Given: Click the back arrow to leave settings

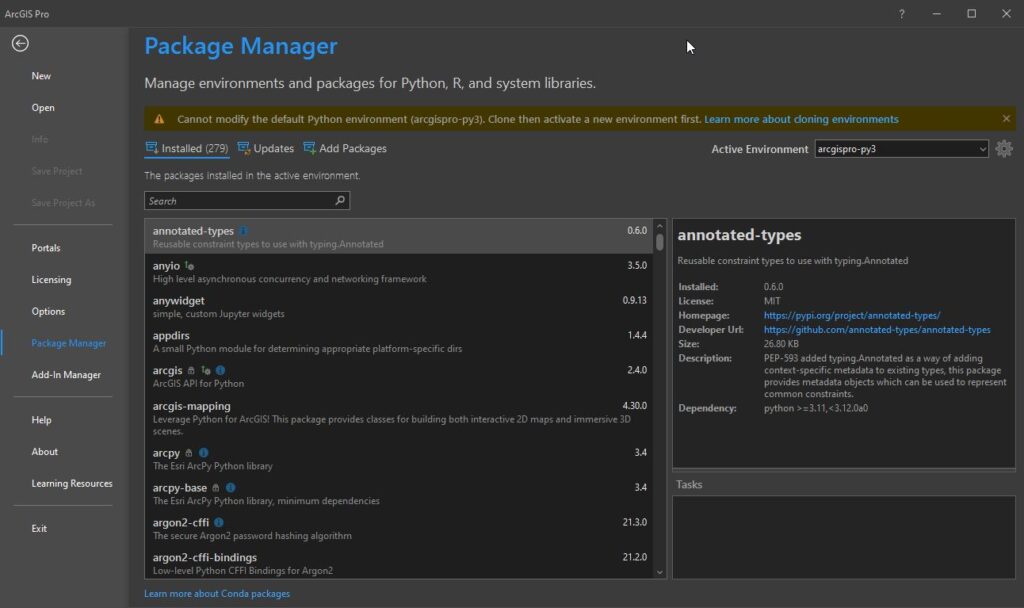Looking at the screenshot, I should click(x=20, y=43).
